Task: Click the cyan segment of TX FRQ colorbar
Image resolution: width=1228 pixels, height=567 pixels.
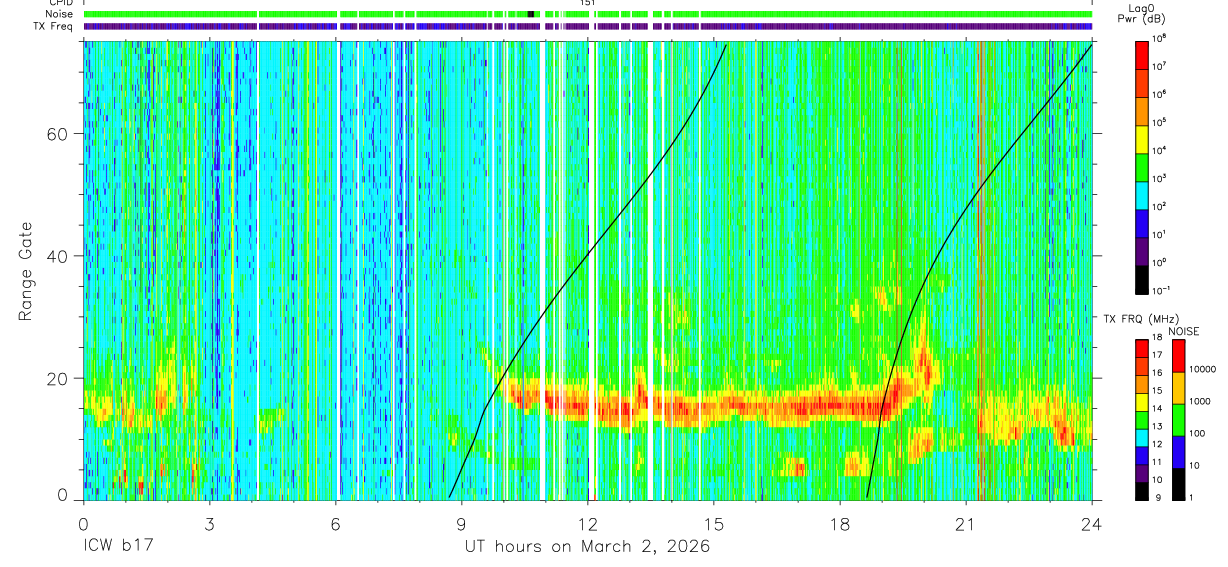Action: click(x=1142, y=436)
